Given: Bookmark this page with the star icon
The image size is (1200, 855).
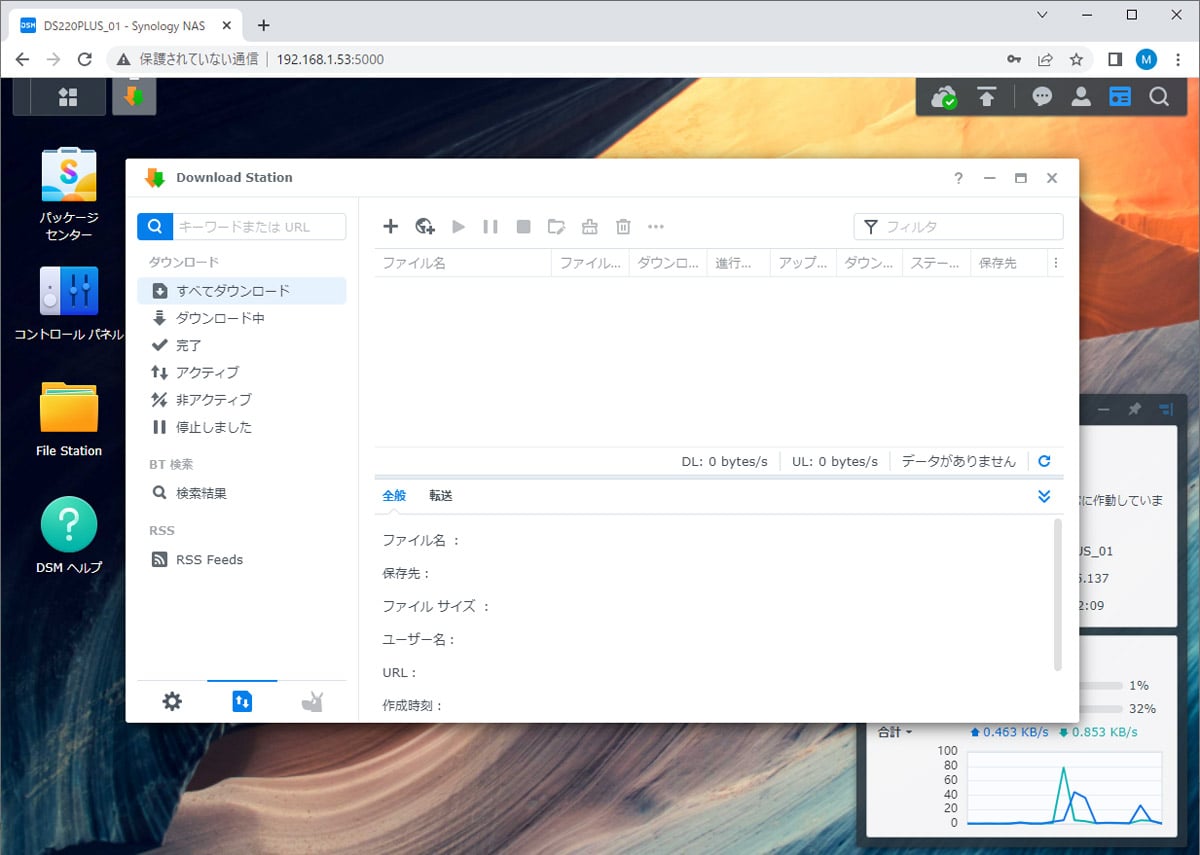Looking at the screenshot, I should tap(1076, 59).
